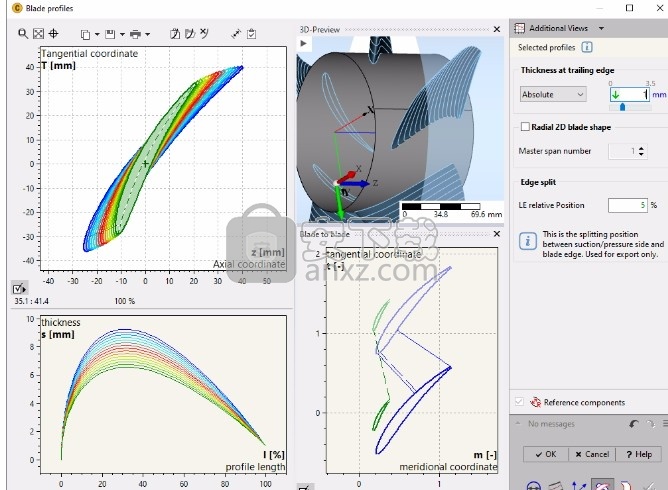The width and height of the screenshot is (668, 490).
Task: Click the 'Master span number' label
Action: [555, 151]
